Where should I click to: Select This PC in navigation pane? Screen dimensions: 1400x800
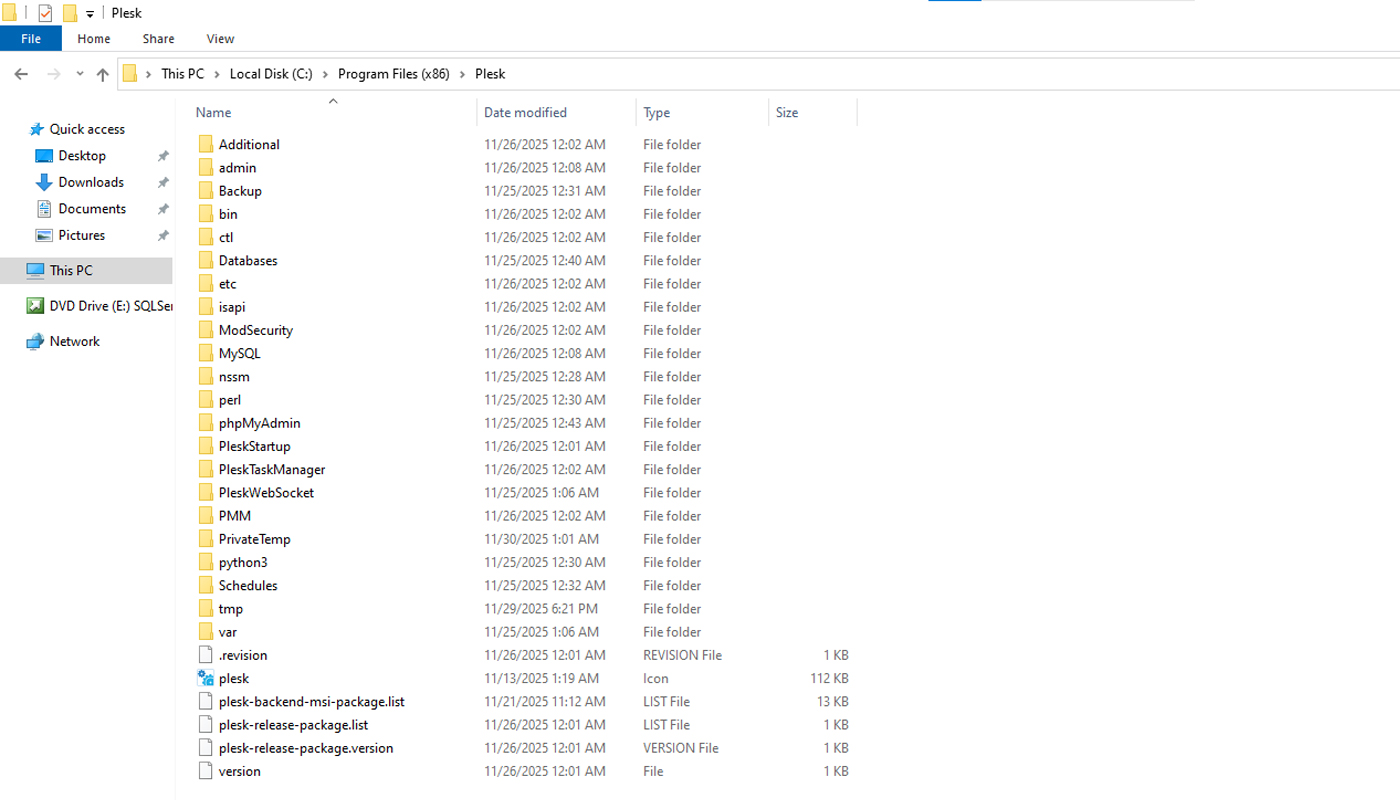point(71,270)
